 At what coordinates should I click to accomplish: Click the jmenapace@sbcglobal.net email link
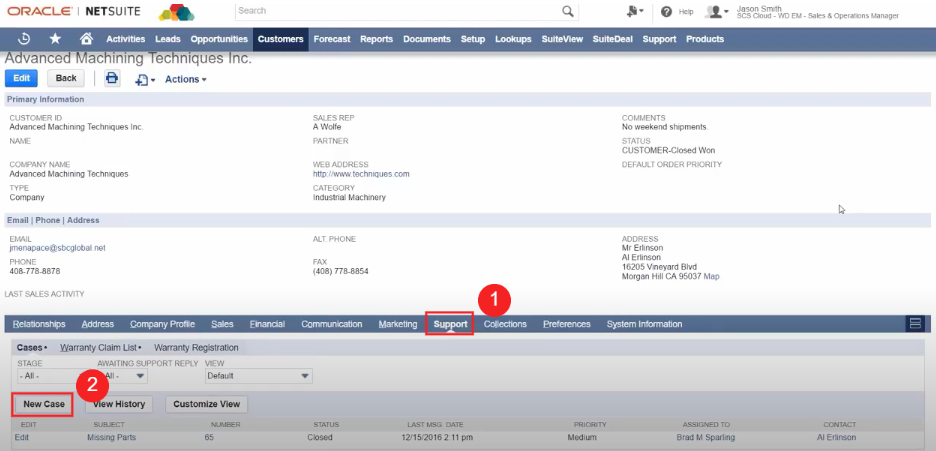click(x=57, y=248)
